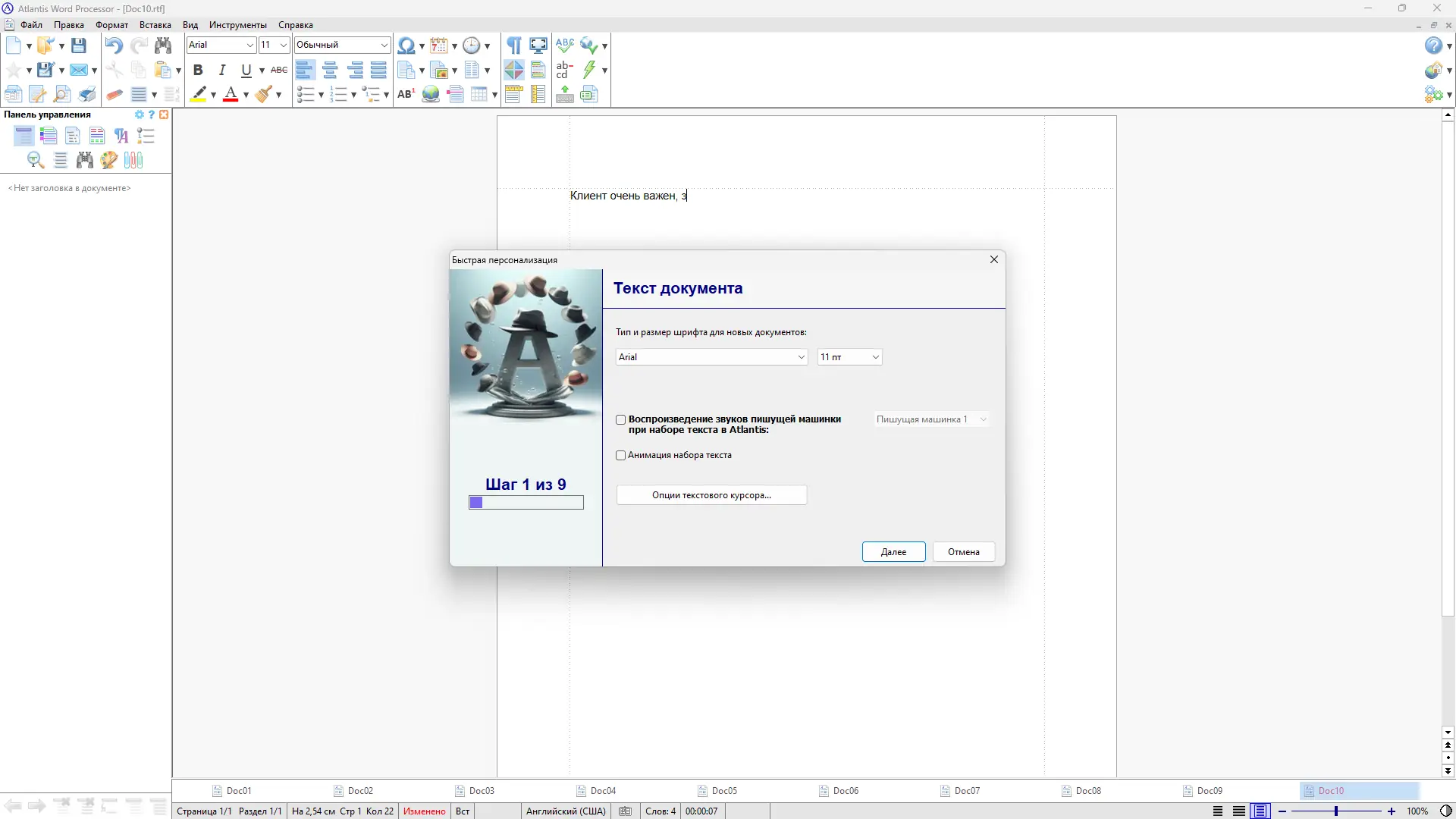The height and width of the screenshot is (819, 1456).
Task: Toggle bold formatting
Action: tap(198, 70)
